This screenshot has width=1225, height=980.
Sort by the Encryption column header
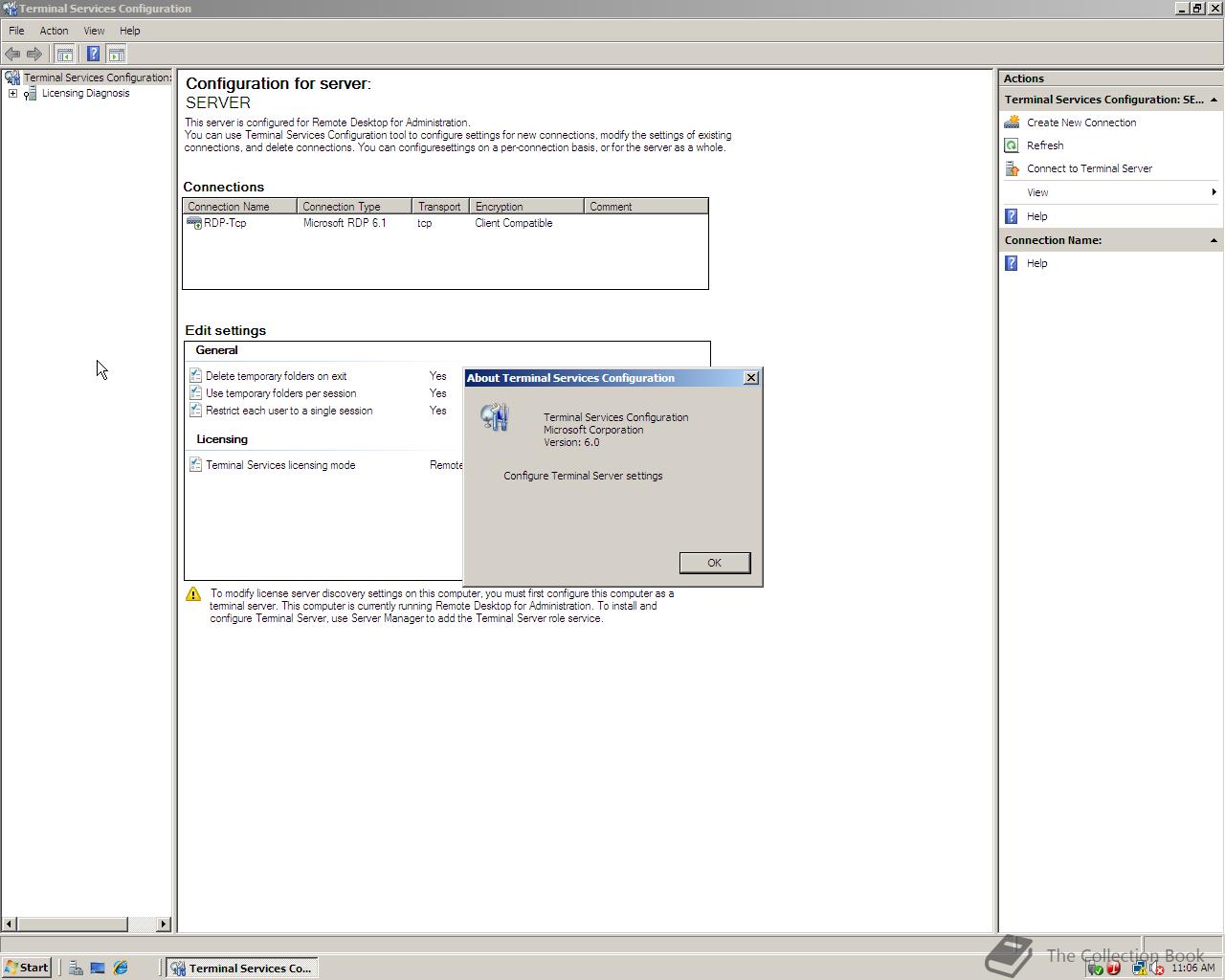click(x=526, y=207)
